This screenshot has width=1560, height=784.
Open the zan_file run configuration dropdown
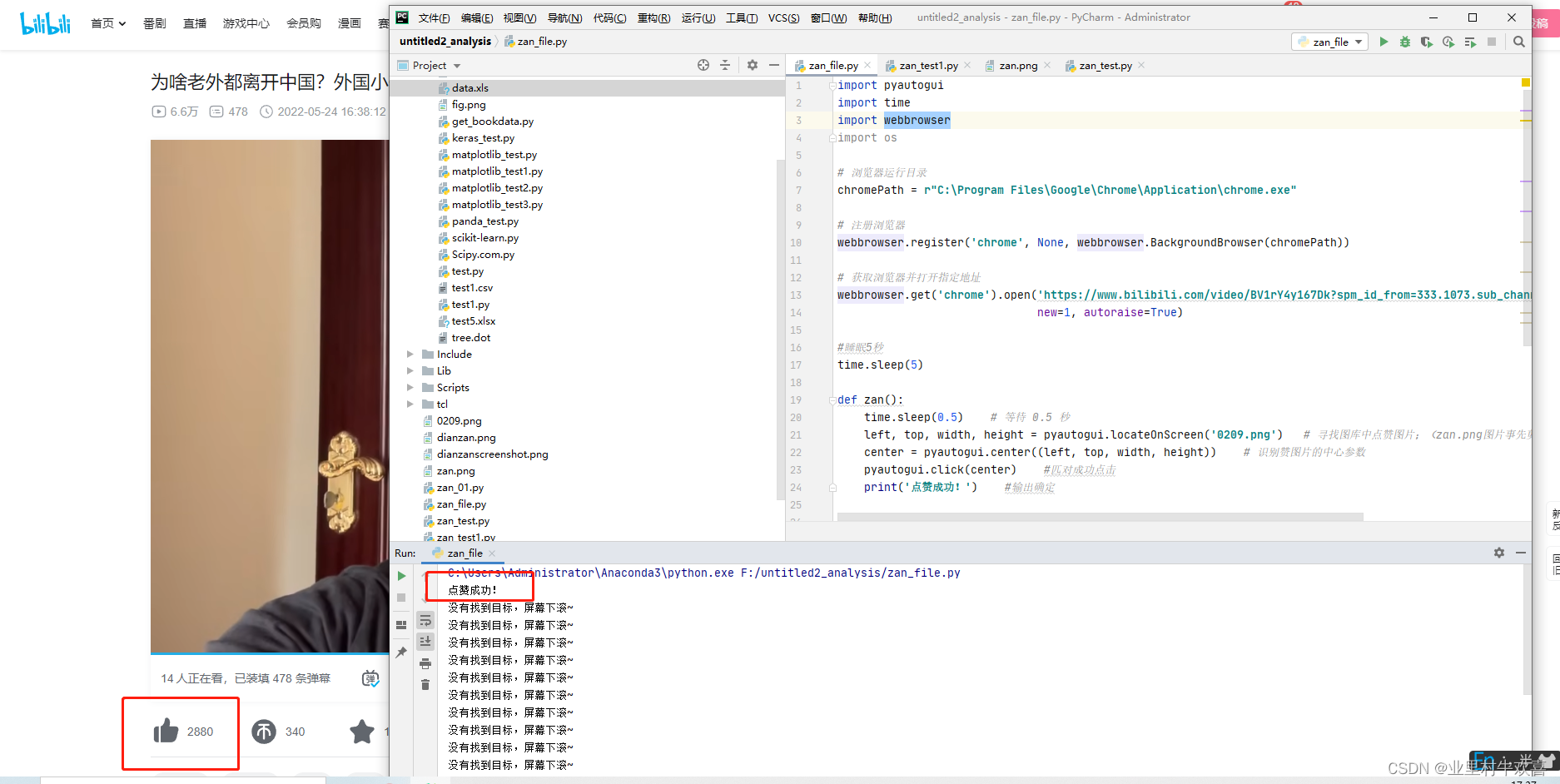1329,42
